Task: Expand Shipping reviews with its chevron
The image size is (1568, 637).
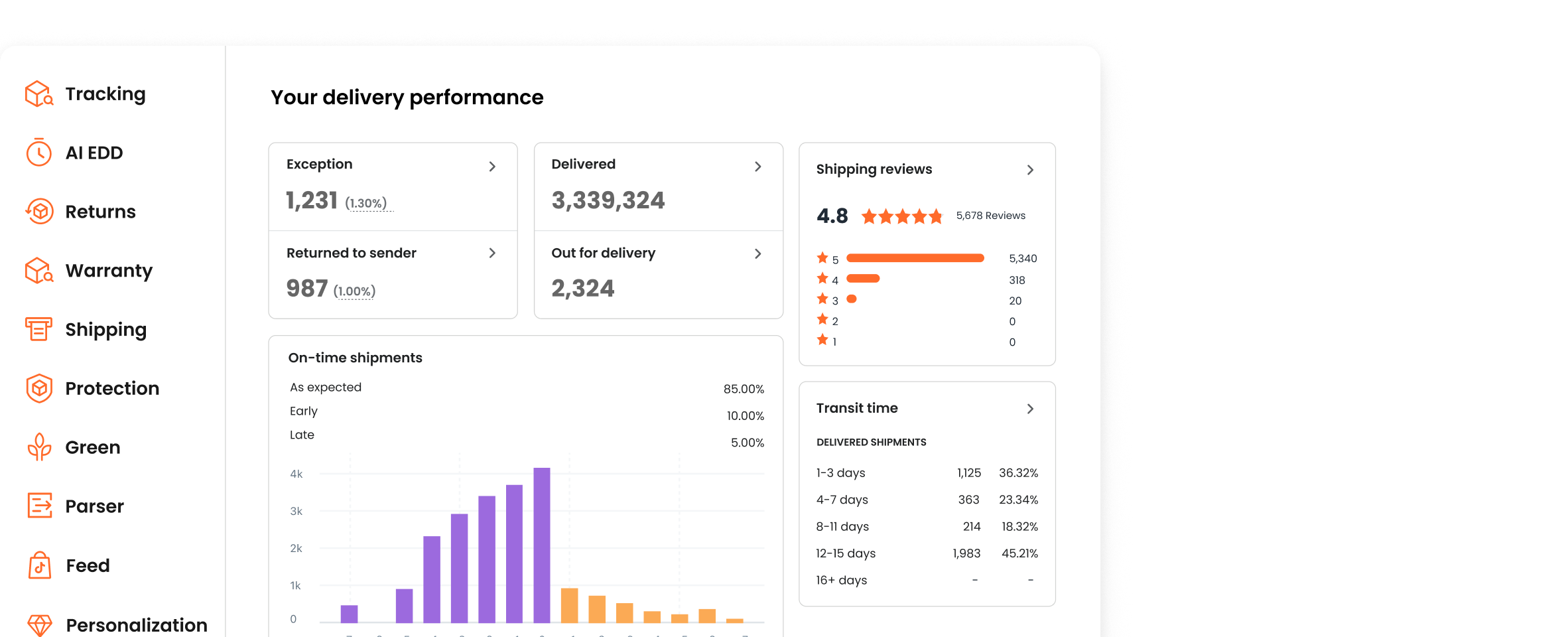Action: 1030,170
